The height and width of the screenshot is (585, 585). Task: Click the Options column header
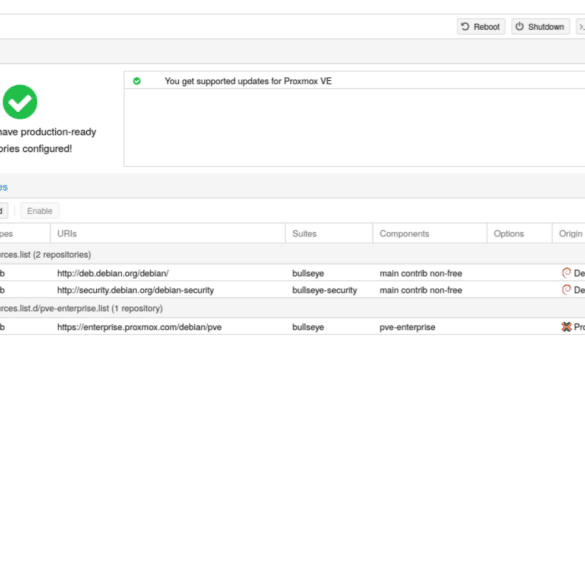[519, 234]
